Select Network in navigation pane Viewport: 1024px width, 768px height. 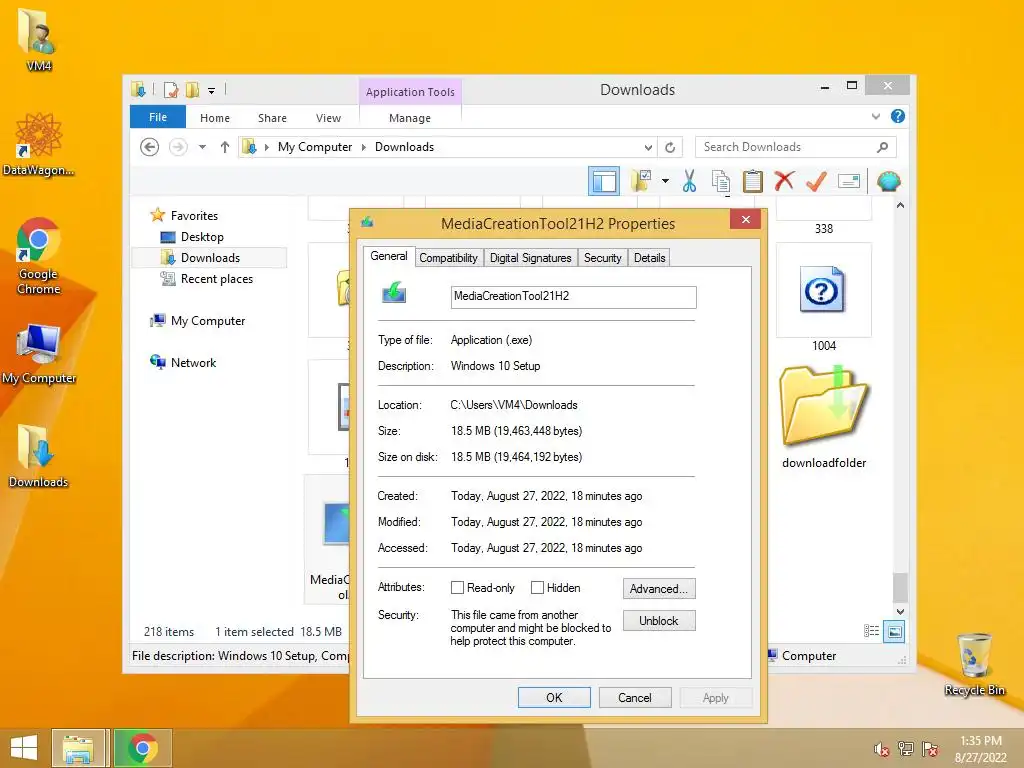pyautogui.click(x=193, y=362)
